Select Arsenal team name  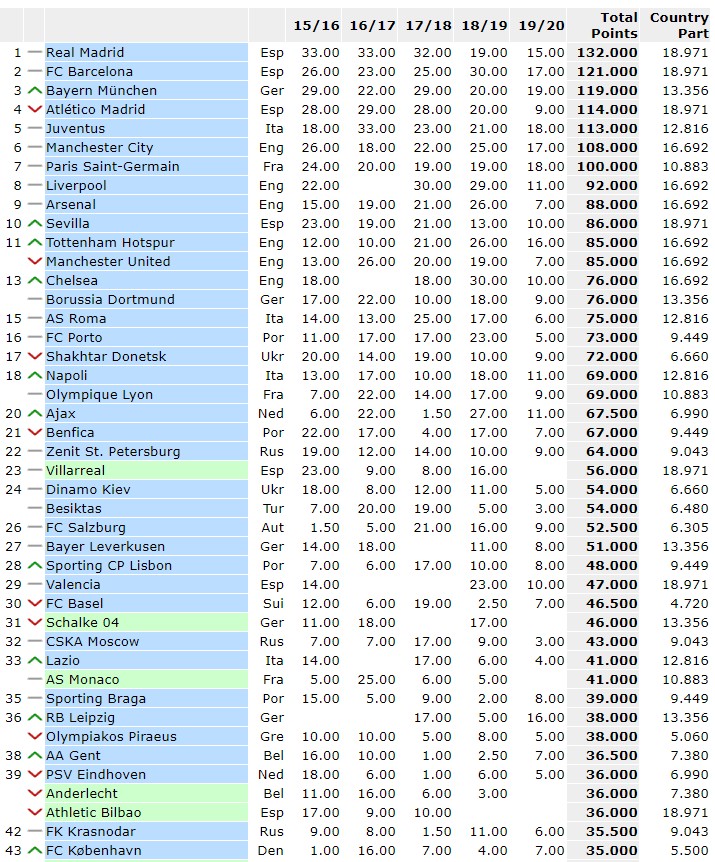coord(71,205)
